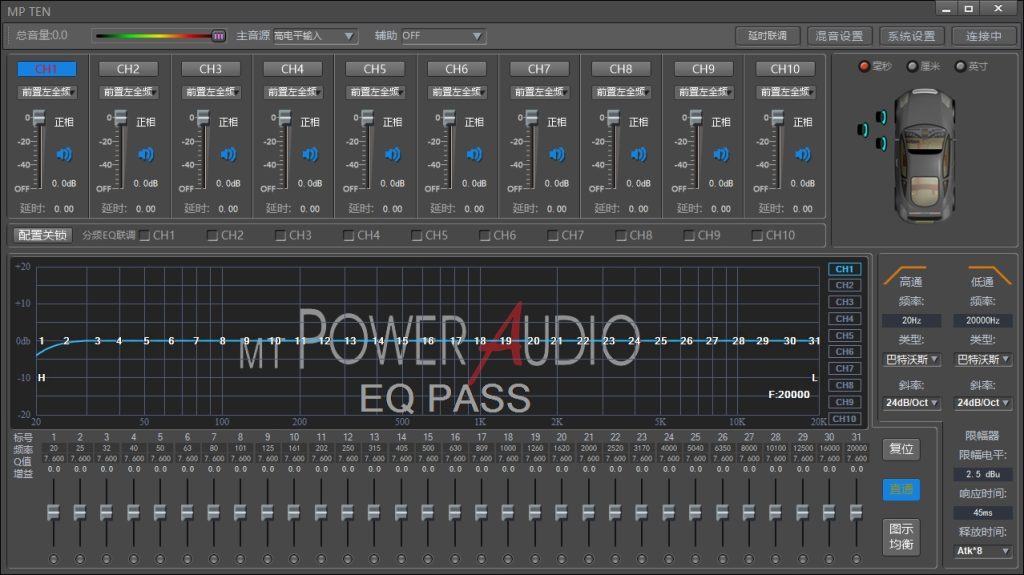1024x575 pixels.
Task: Check the CH6 EQ link checkbox
Action: tap(485, 235)
